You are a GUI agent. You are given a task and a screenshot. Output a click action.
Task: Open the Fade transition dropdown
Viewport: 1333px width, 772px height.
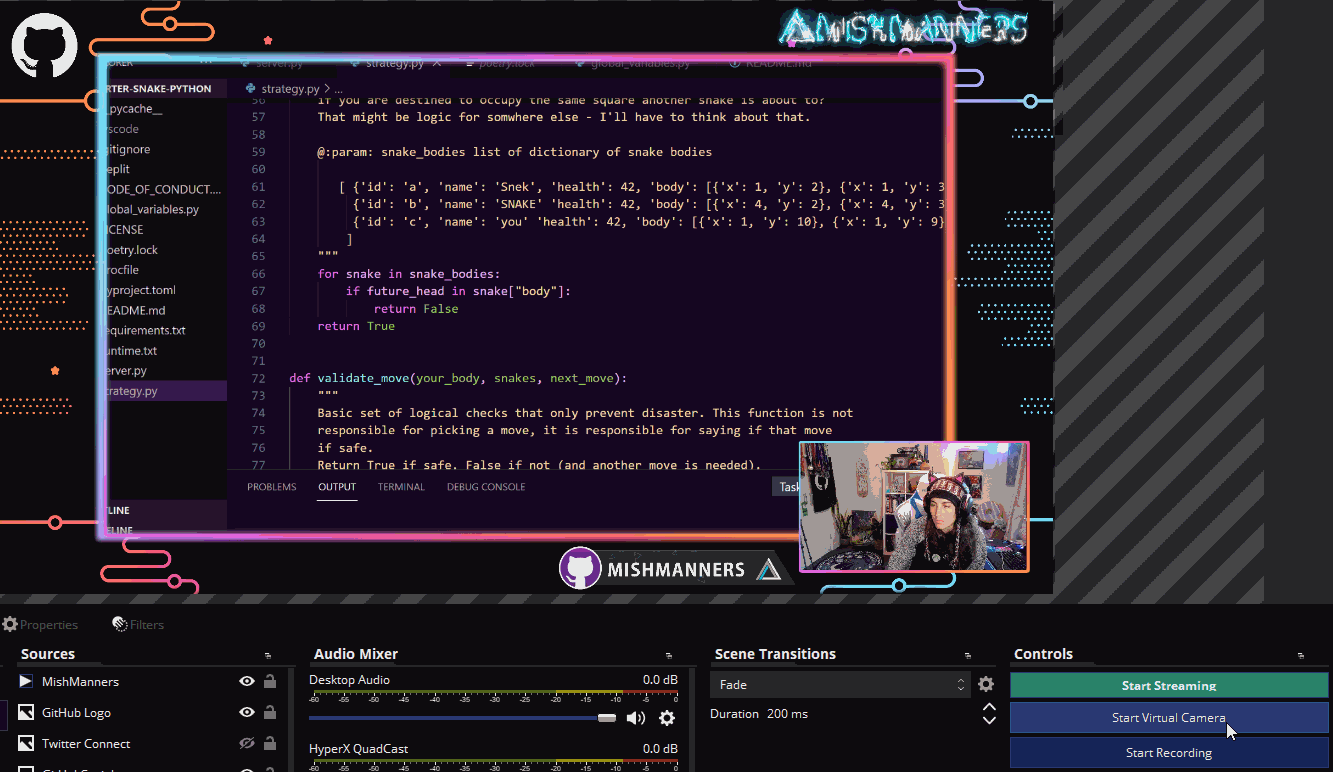click(840, 685)
